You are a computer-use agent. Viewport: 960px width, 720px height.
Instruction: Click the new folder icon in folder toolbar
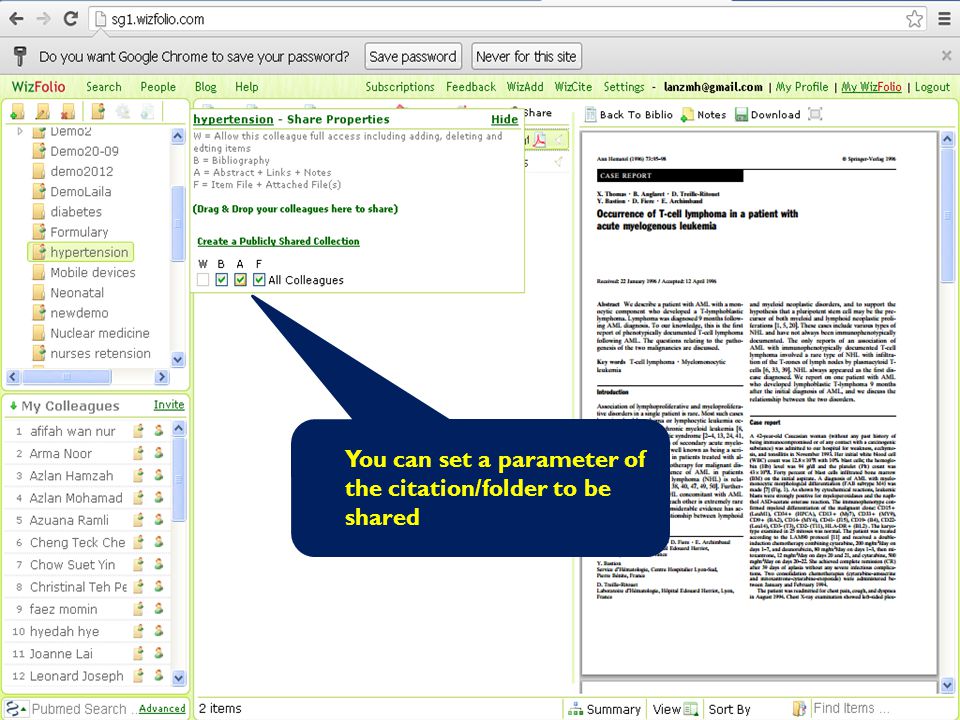coord(17,112)
